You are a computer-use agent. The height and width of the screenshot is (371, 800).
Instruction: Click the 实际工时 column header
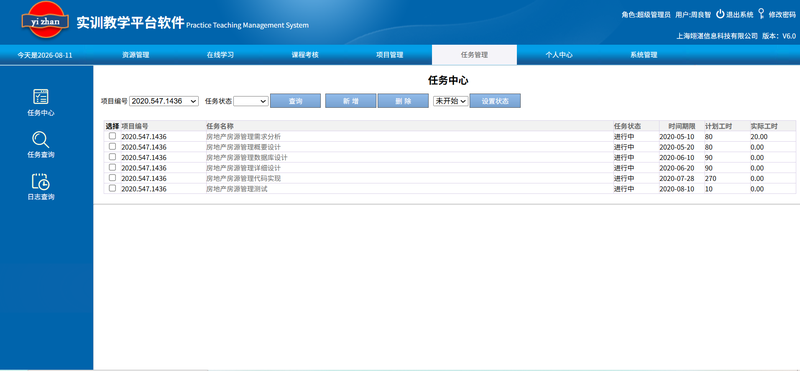click(764, 126)
